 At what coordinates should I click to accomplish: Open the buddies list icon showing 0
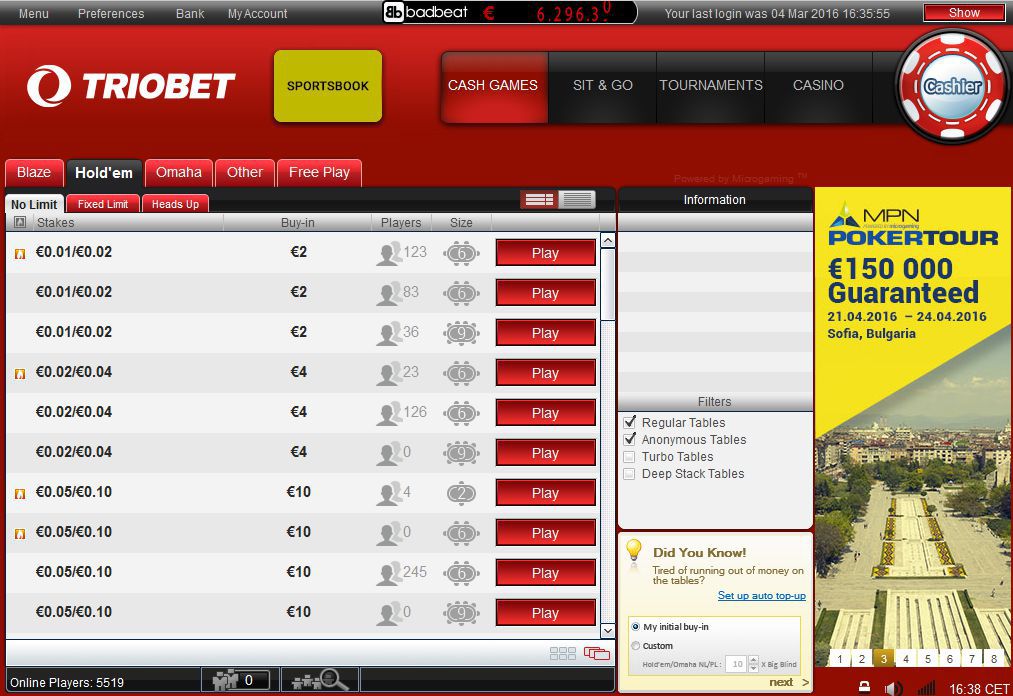[x=240, y=680]
